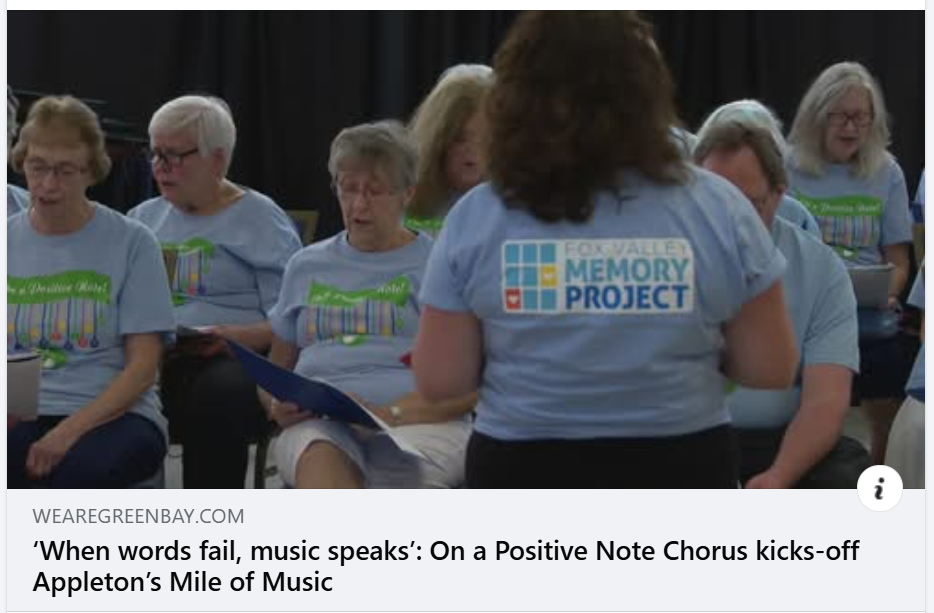Click the word MEMORY on the shirt
The image size is (934, 613).
tap(625, 270)
